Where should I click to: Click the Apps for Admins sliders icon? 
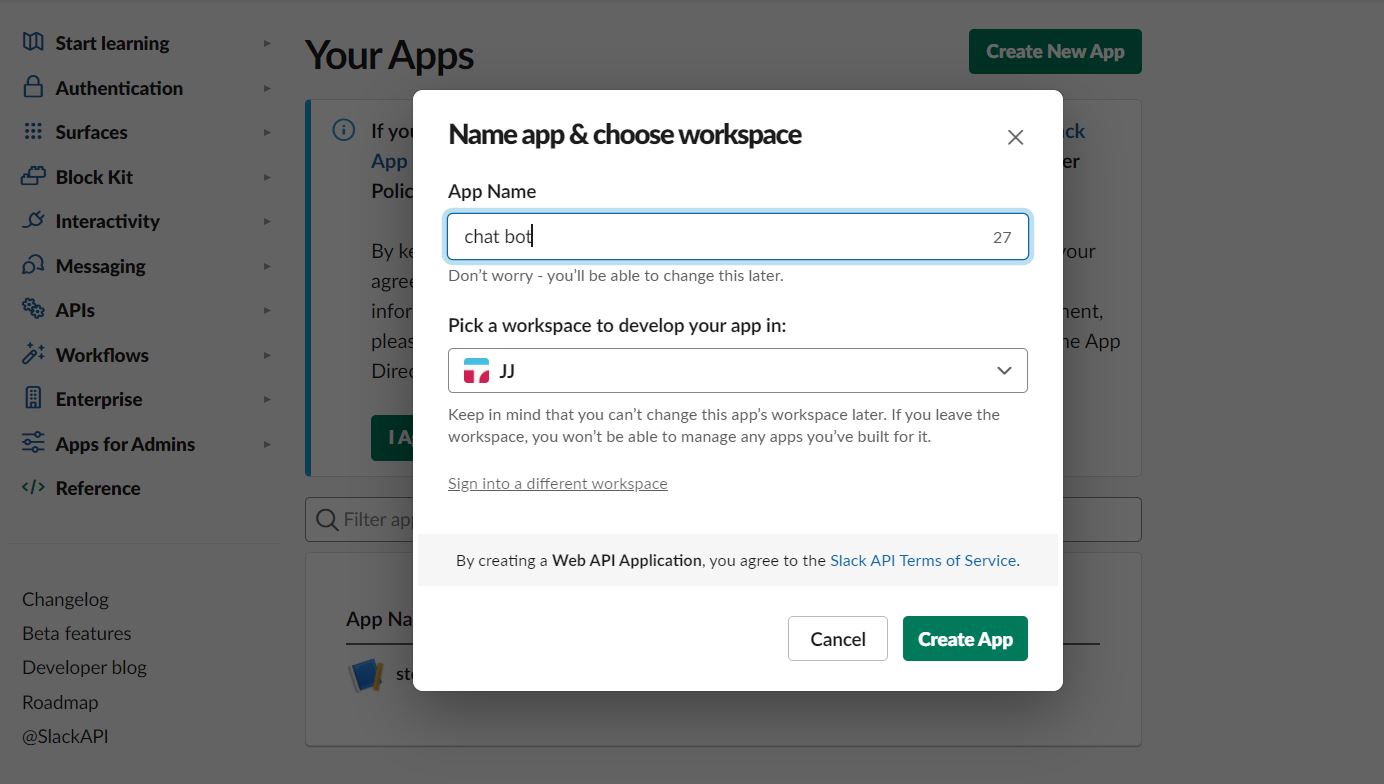[x=33, y=443]
